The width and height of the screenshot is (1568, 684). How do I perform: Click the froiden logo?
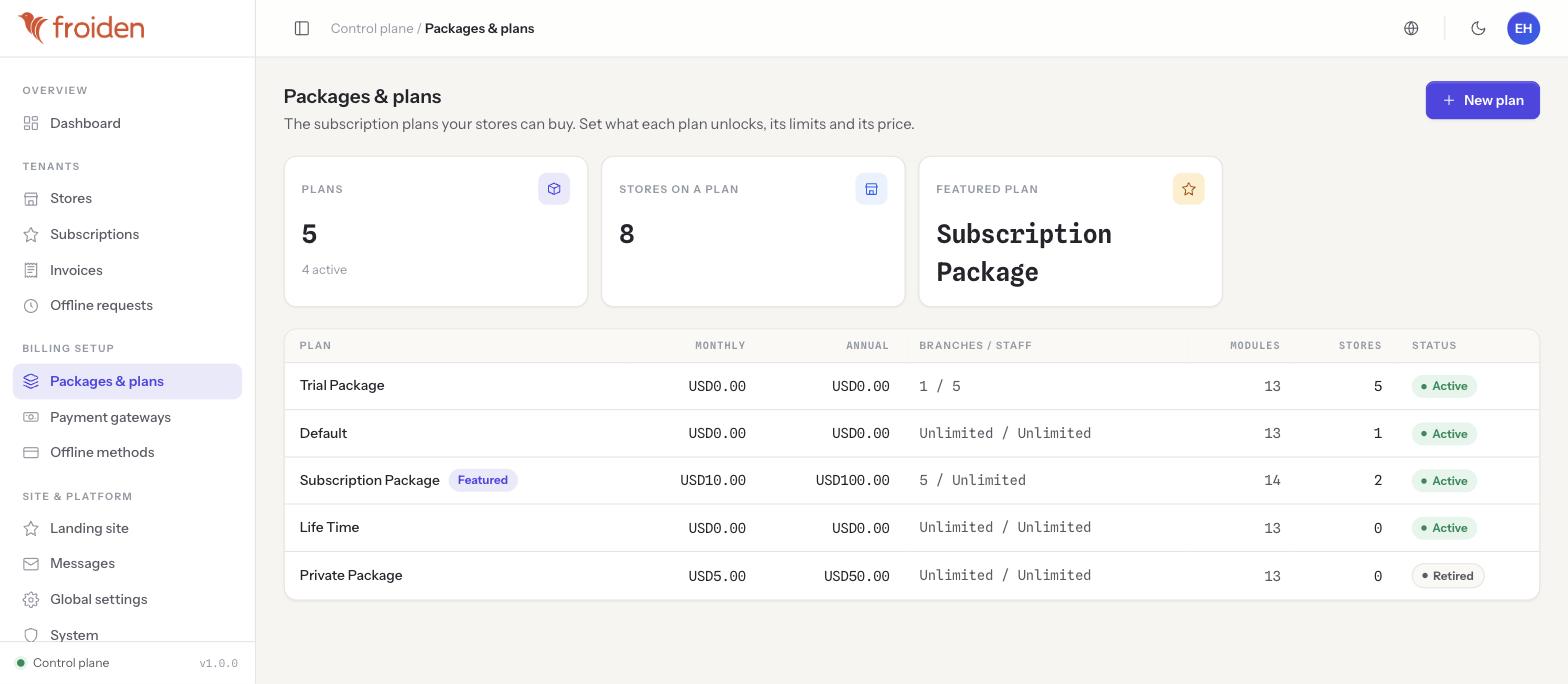pos(81,28)
